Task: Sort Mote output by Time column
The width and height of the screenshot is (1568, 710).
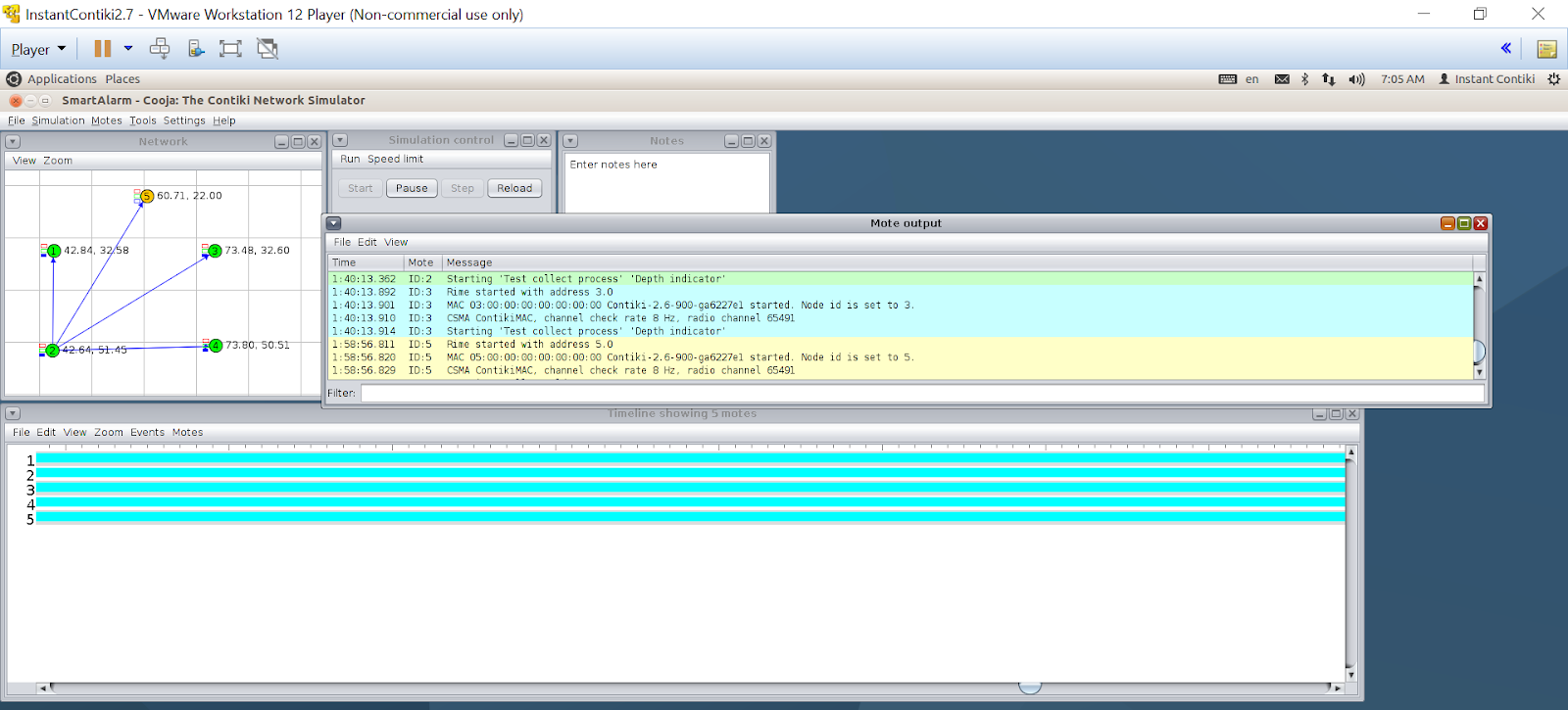Action: [366, 262]
